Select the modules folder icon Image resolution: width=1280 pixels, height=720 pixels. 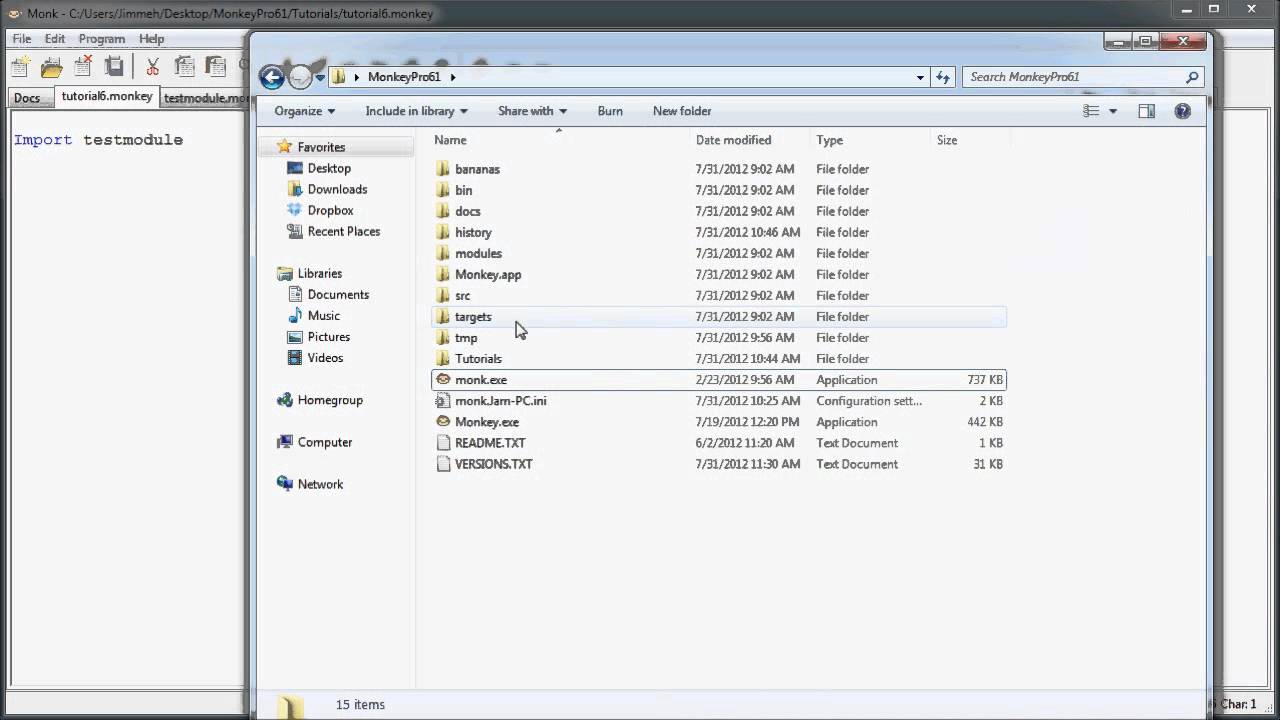coord(444,253)
